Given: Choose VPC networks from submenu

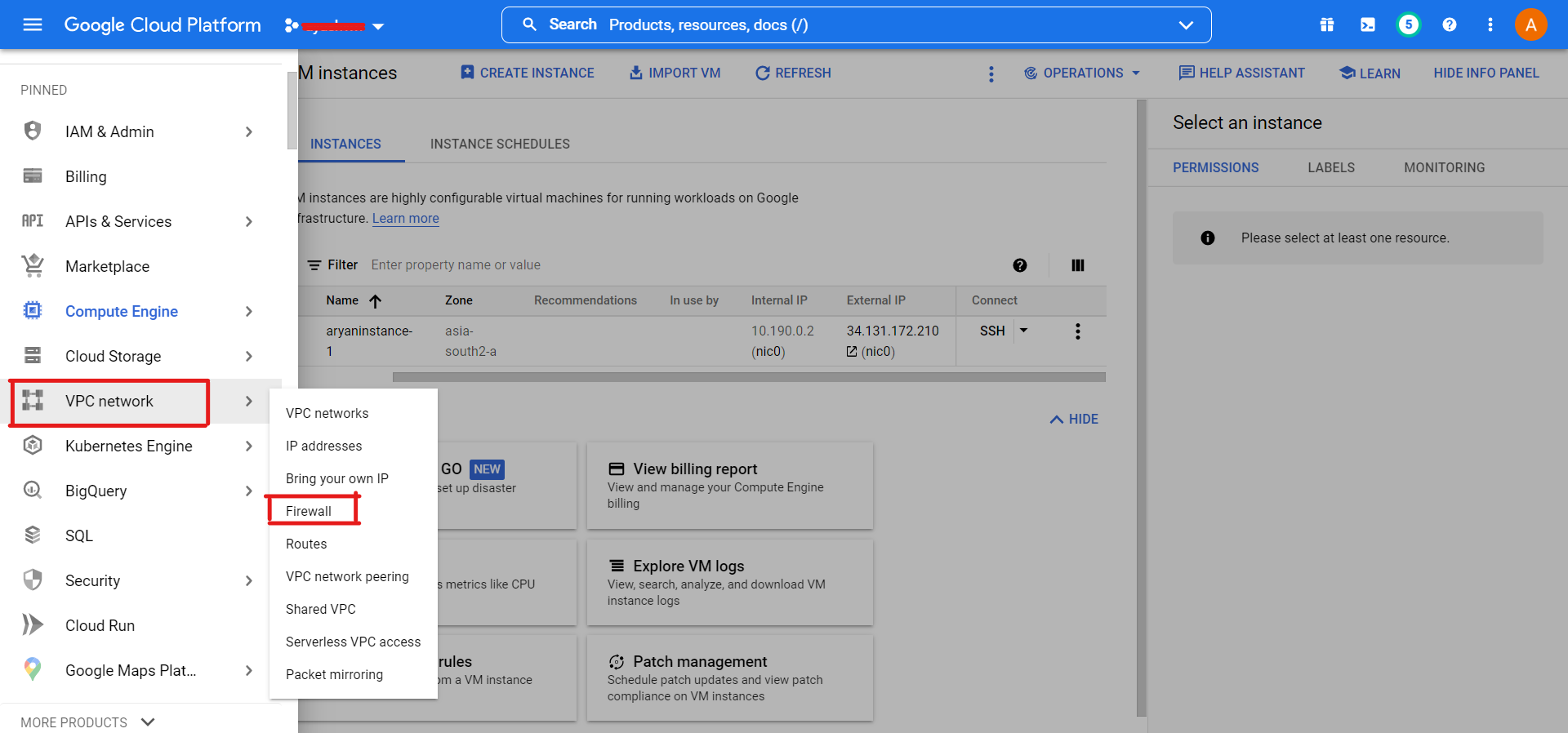Looking at the screenshot, I should pyautogui.click(x=327, y=413).
